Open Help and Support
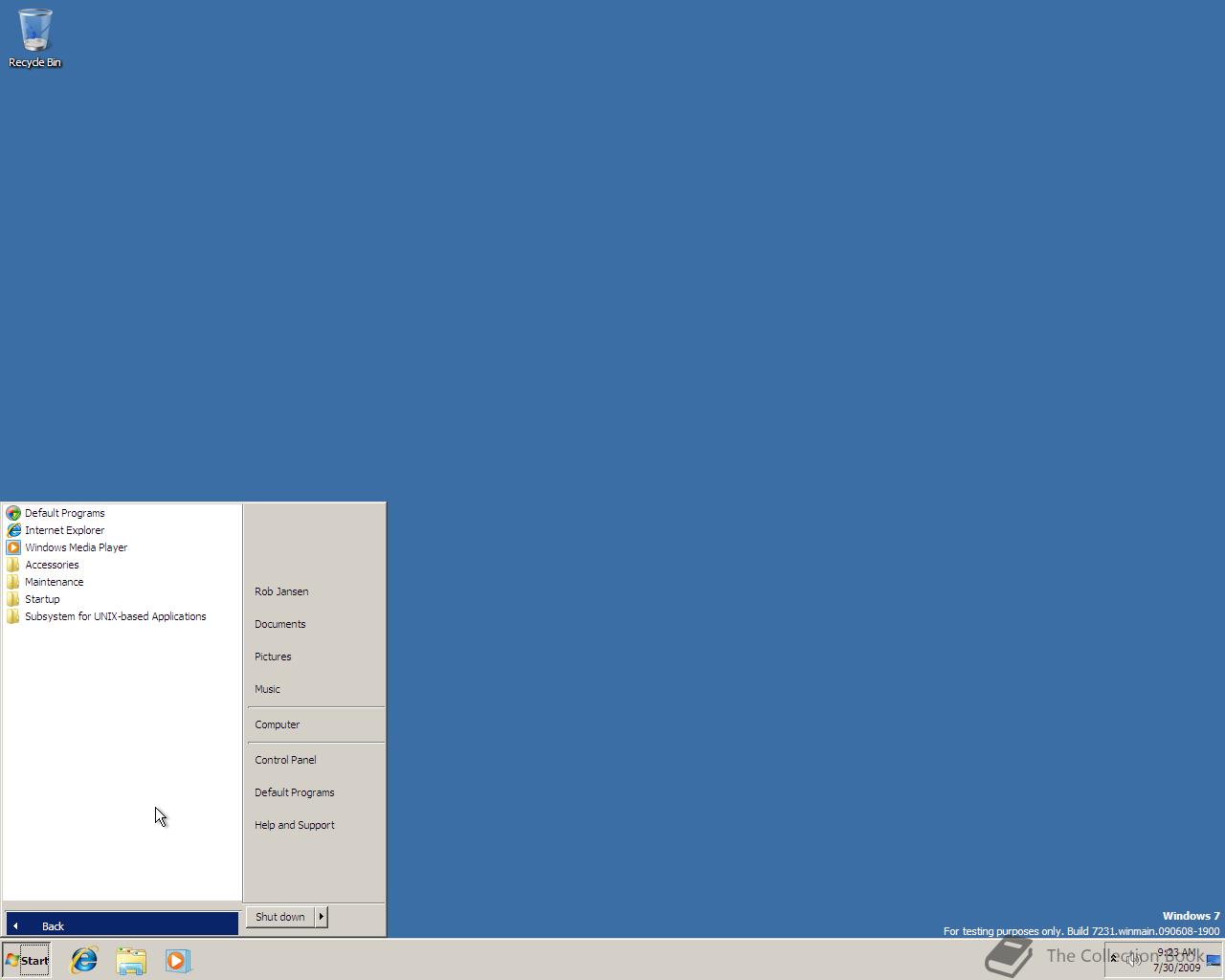The height and width of the screenshot is (980, 1225). click(x=294, y=824)
